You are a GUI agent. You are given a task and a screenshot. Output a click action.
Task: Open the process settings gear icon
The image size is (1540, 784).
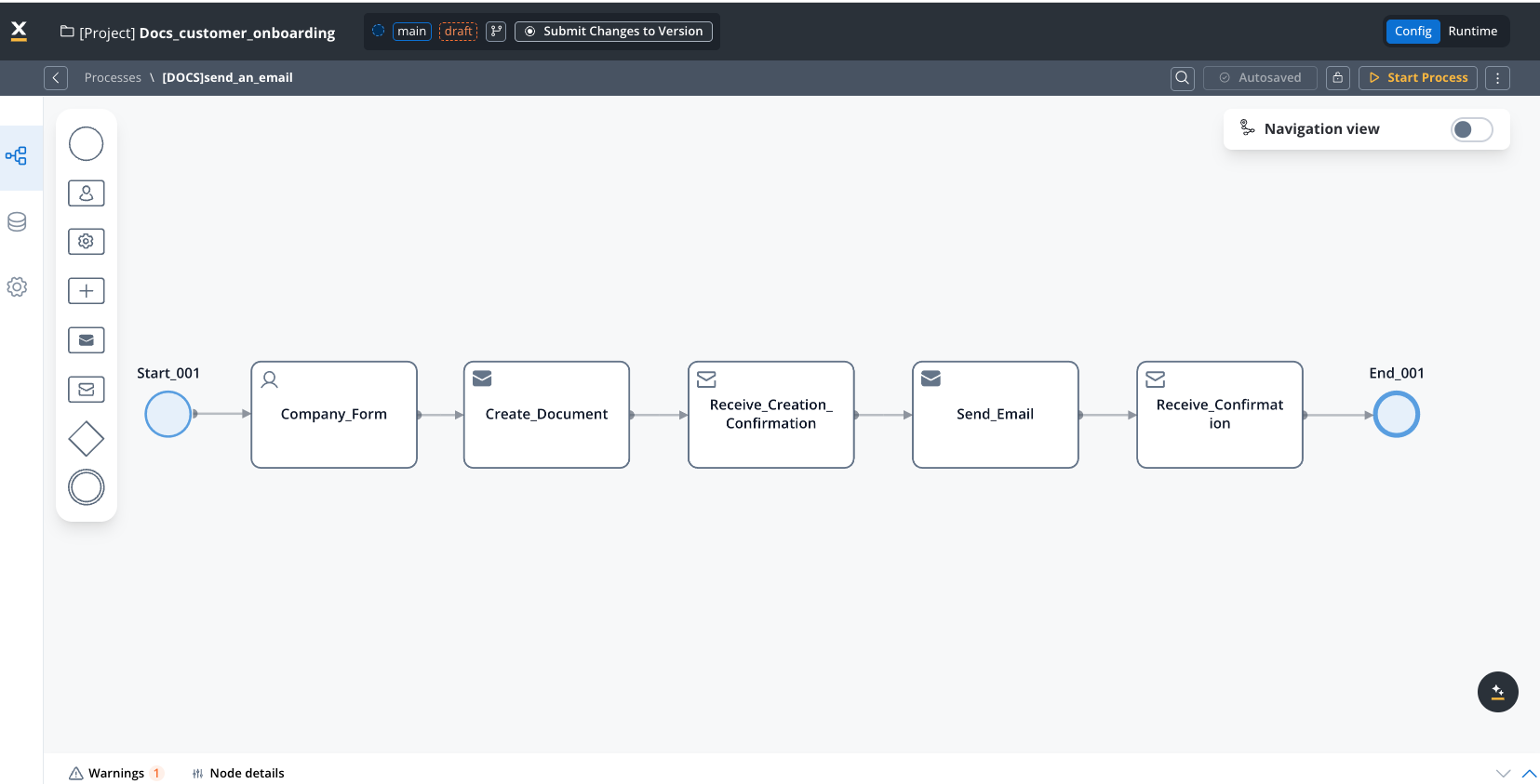tap(17, 287)
